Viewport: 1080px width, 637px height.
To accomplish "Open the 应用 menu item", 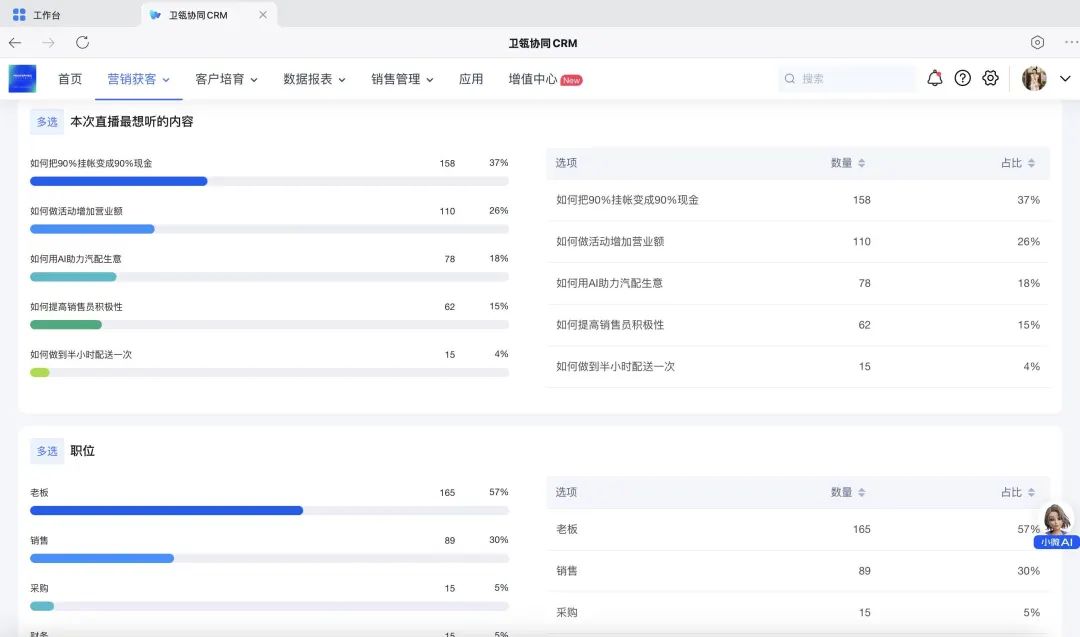I will (x=471, y=79).
